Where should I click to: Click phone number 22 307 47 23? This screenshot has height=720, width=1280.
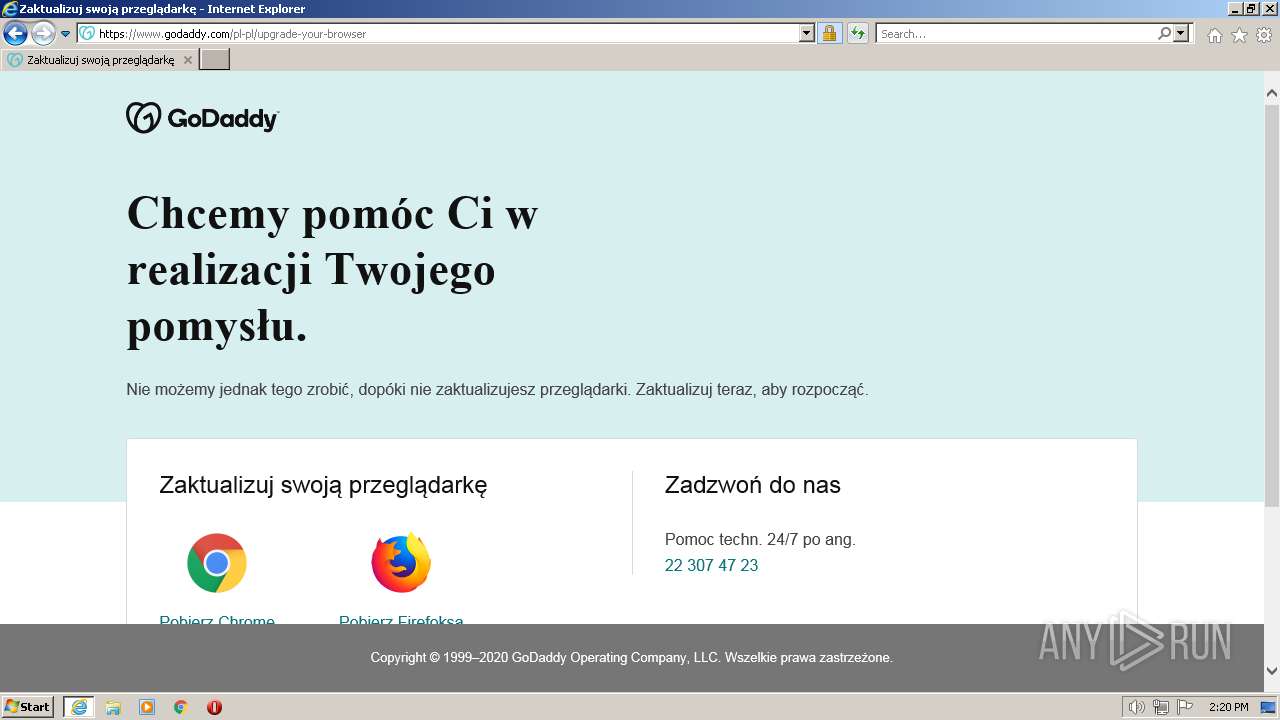711,565
